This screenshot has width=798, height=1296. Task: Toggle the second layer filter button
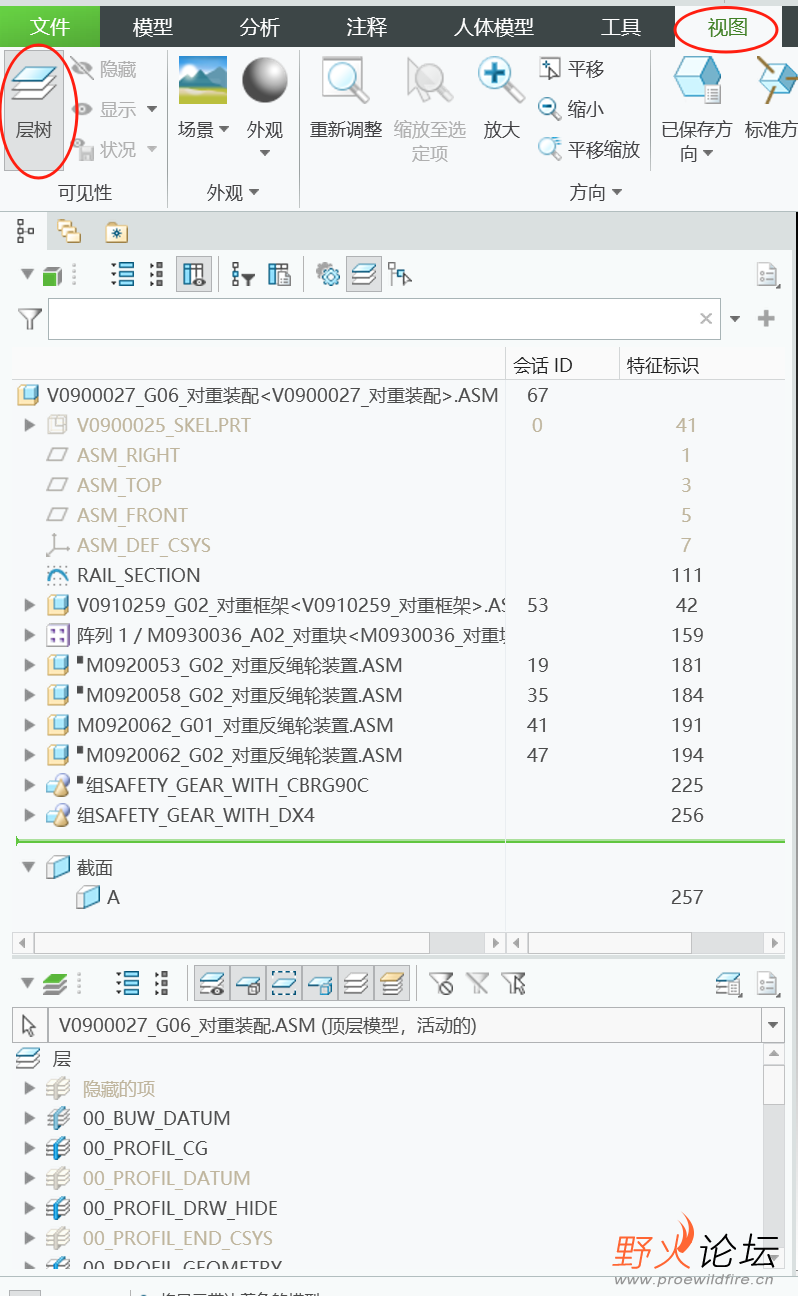click(248, 984)
